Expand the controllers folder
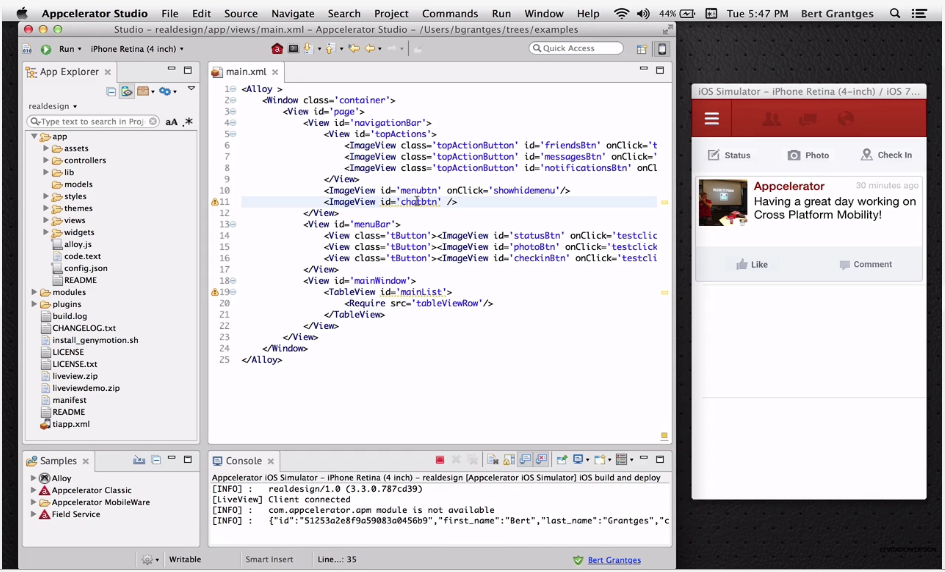Image resolution: width=945 pixels, height=572 pixels. coord(46,160)
